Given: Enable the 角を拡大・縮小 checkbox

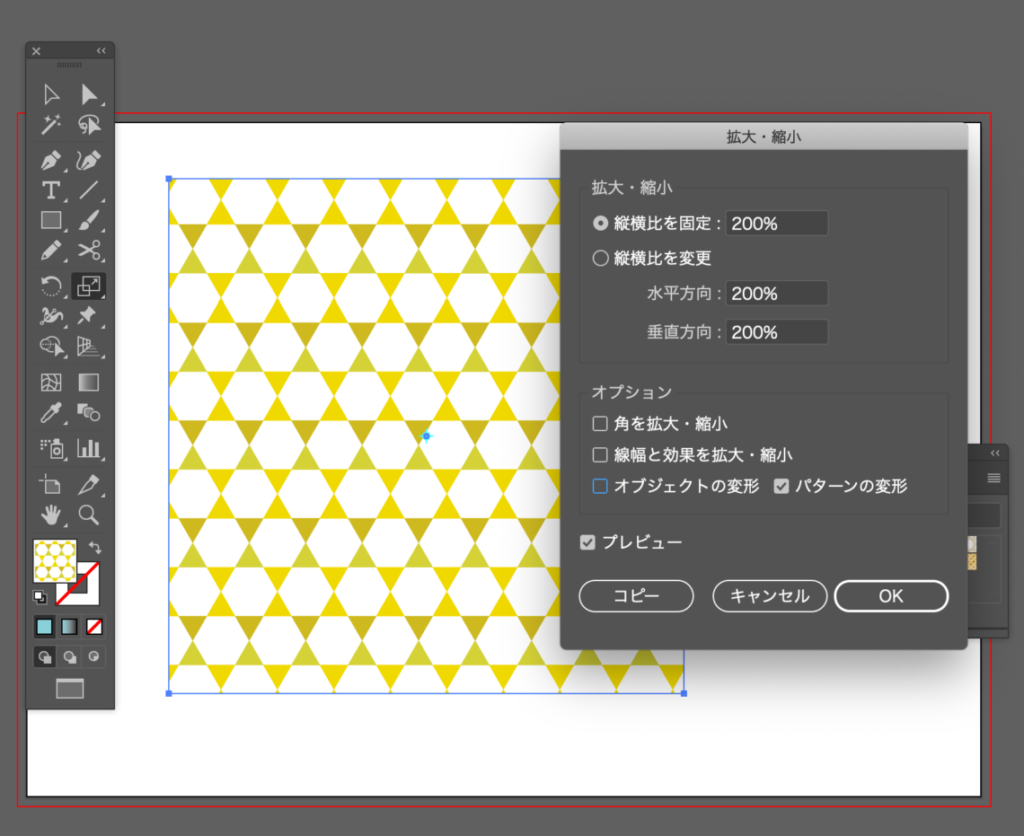Looking at the screenshot, I should (x=600, y=424).
